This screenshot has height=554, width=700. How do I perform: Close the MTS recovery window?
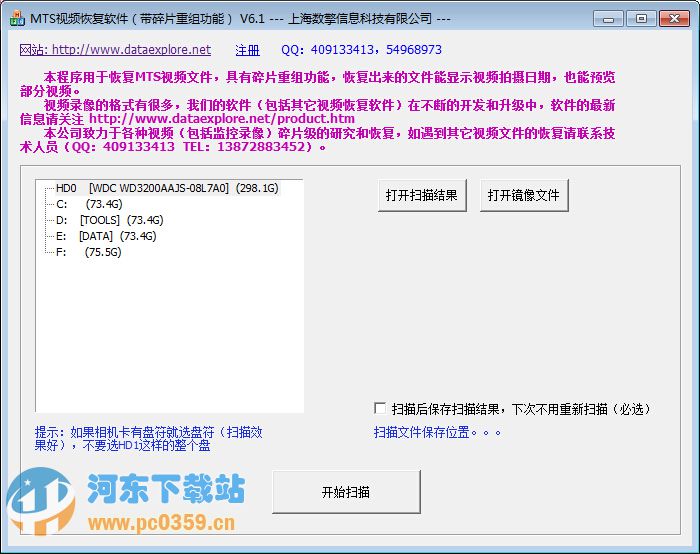(x=674, y=19)
